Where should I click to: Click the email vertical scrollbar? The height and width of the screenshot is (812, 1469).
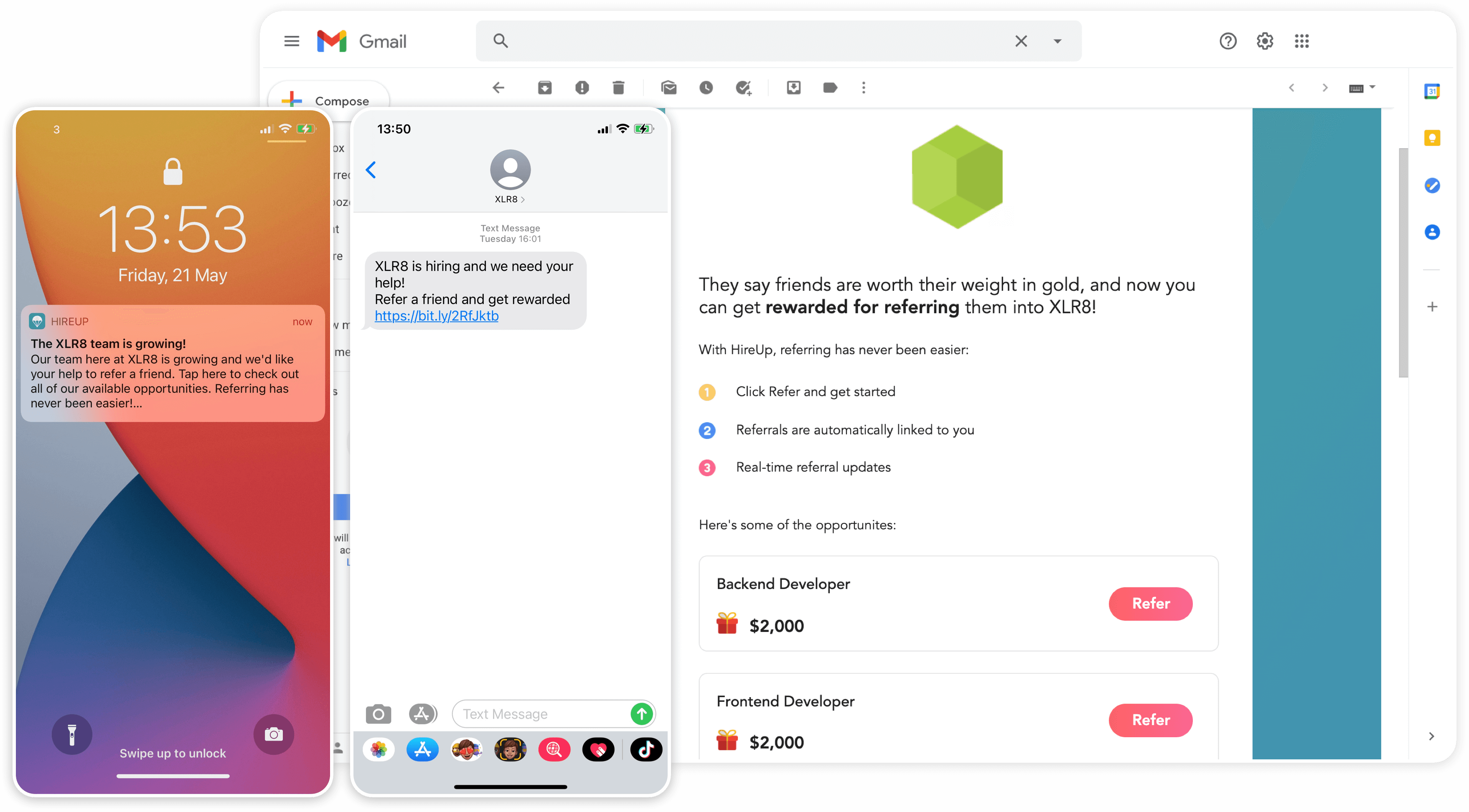click(1403, 262)
